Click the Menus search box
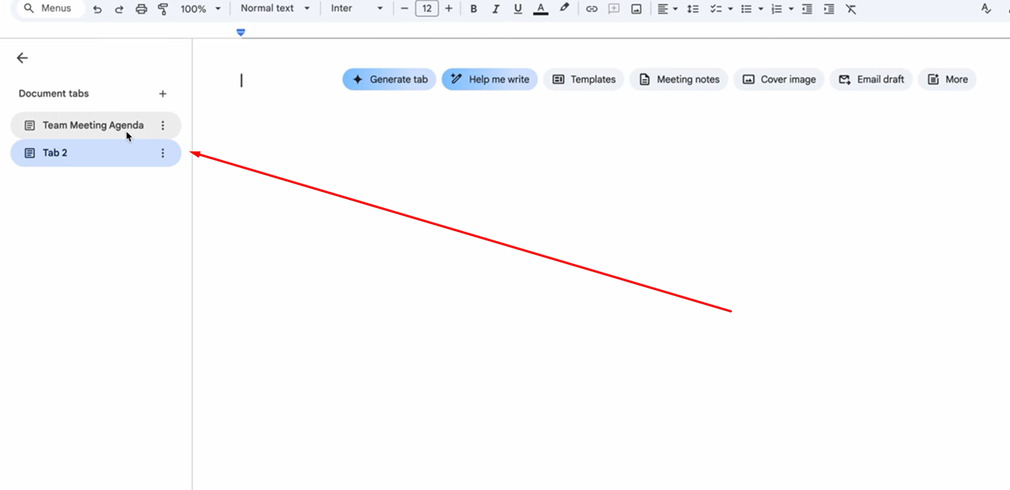This screenshot has width=1010, height=490. tap(49, 9)
